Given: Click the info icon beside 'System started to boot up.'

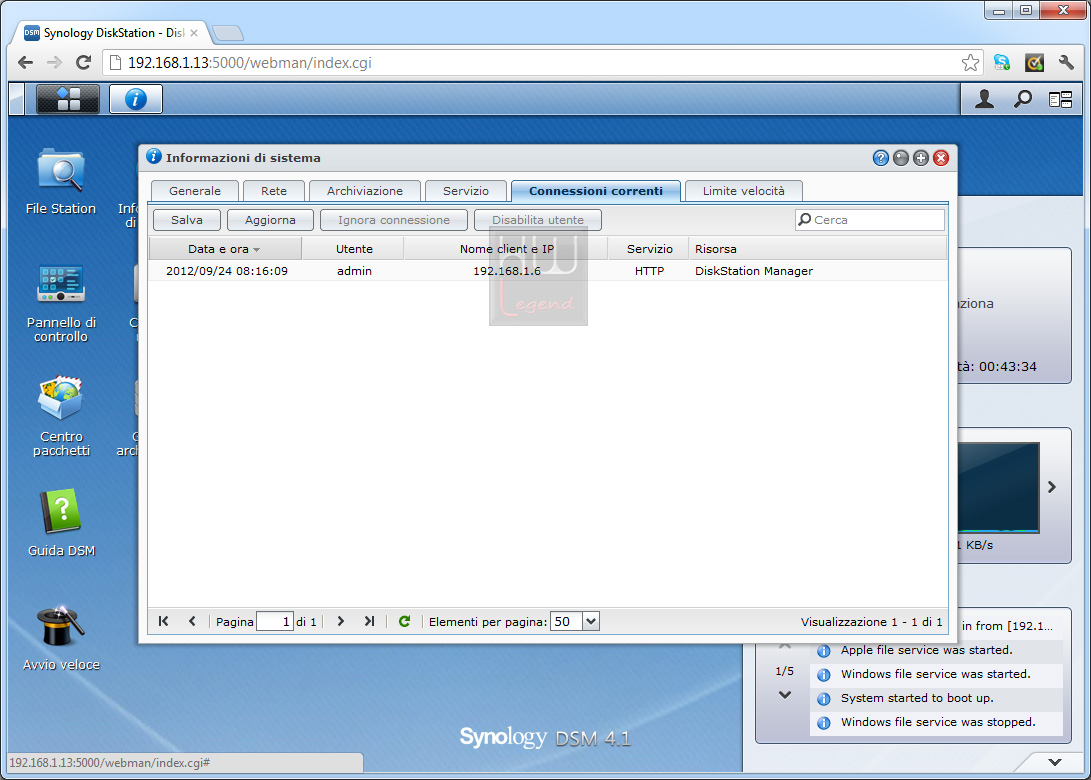Looking at the screenshot, I should coord(824,699).
